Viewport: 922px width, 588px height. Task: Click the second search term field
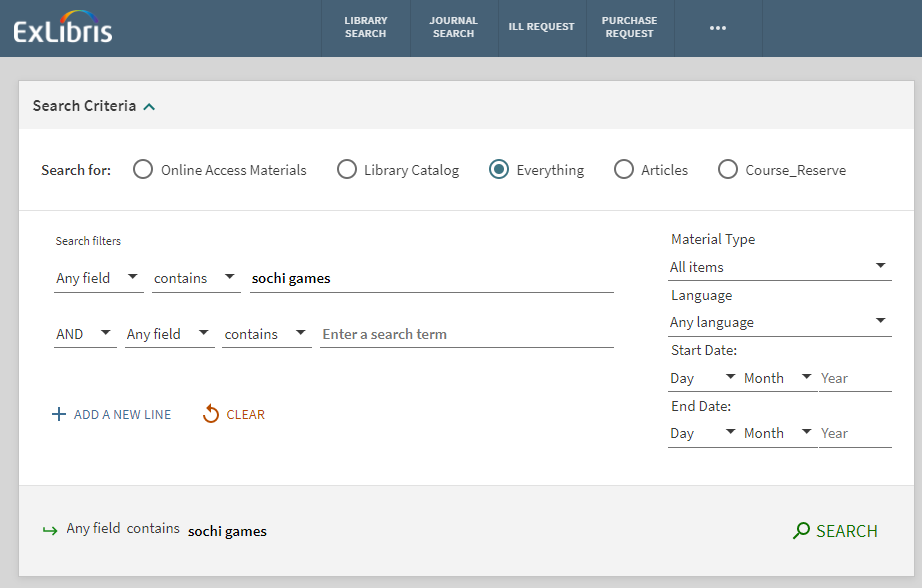(466, 334)
